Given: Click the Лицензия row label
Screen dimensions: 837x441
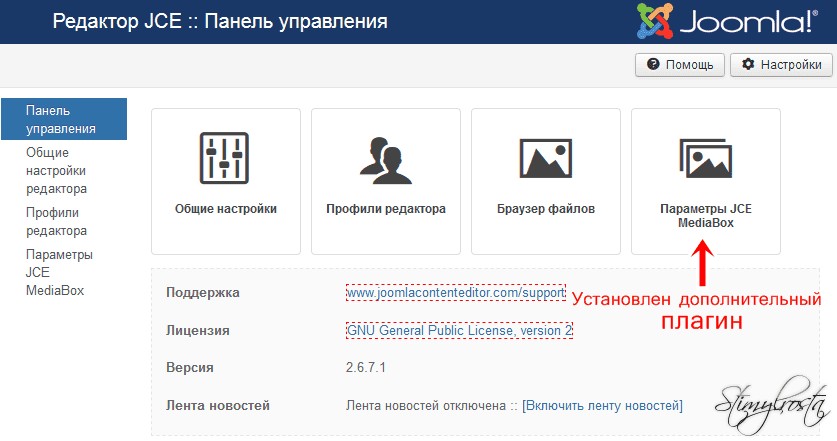Looking at the screenshot, I should point(198,330).
